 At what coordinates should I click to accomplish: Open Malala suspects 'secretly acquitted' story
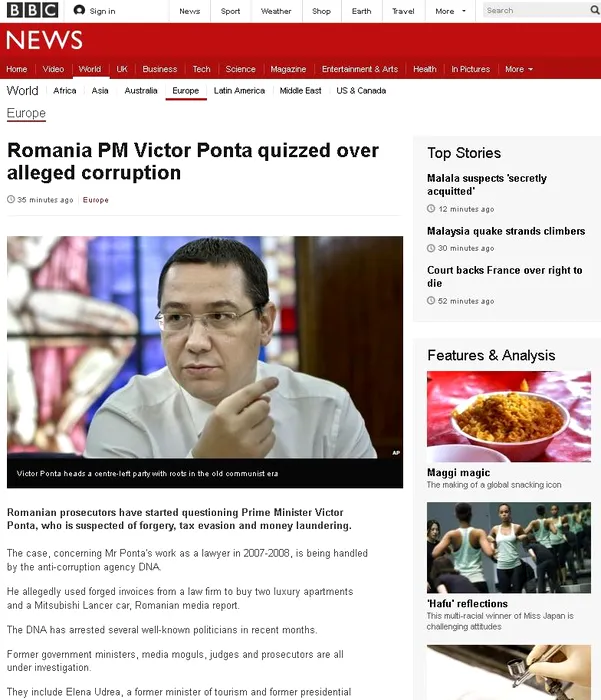pos(487,184)
